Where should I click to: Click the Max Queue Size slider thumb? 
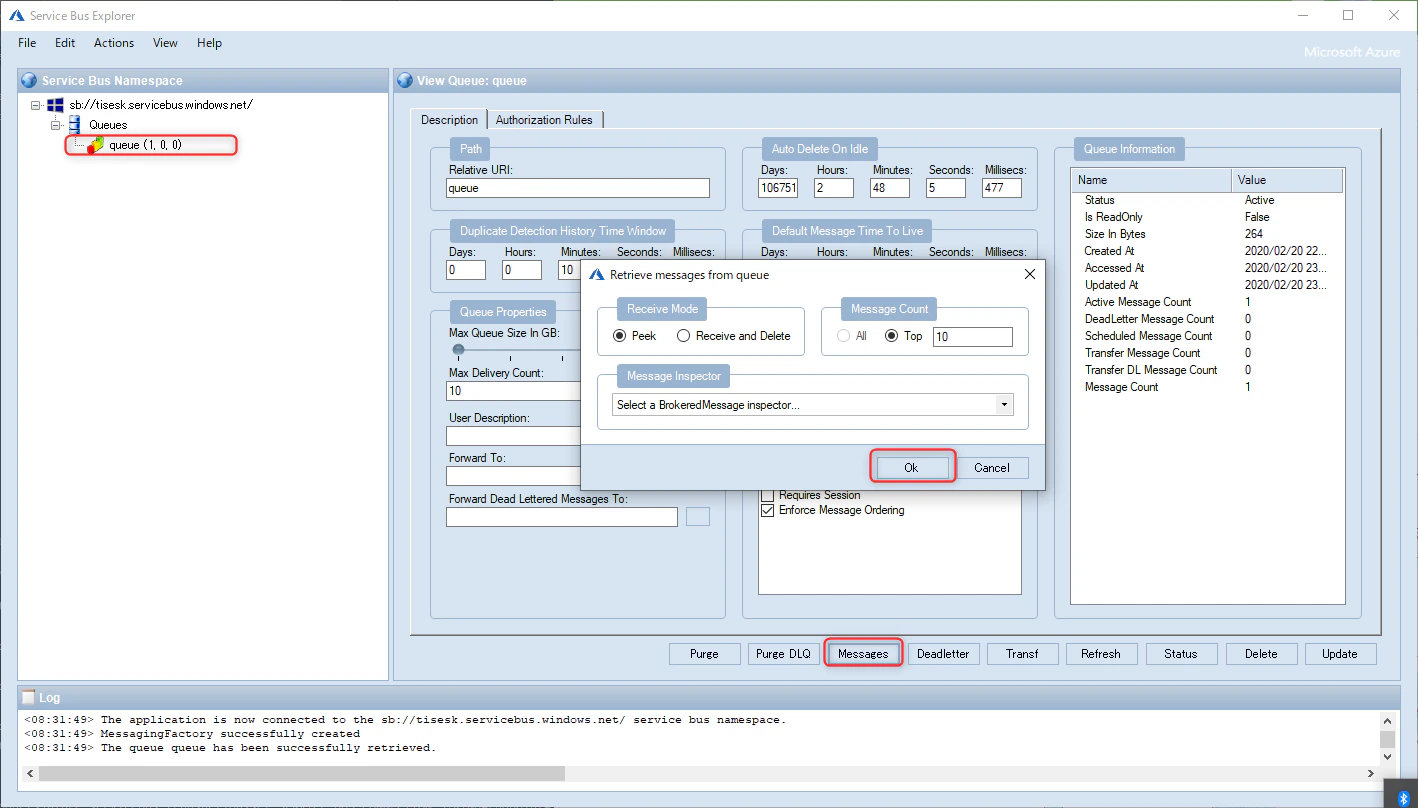point(458,349)
